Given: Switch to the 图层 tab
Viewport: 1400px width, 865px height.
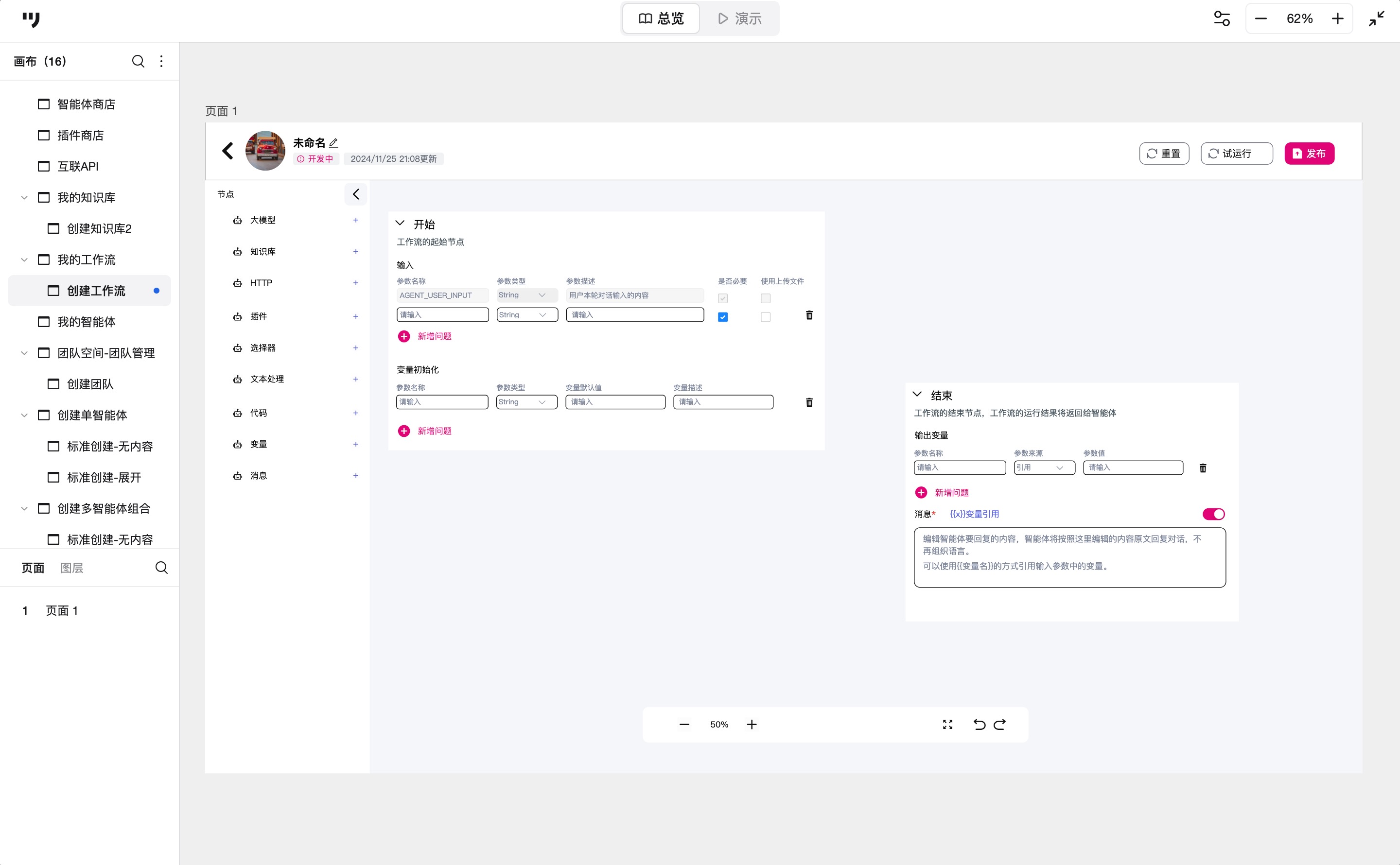Looking at the screenshot, I should (x=71, y=568).
